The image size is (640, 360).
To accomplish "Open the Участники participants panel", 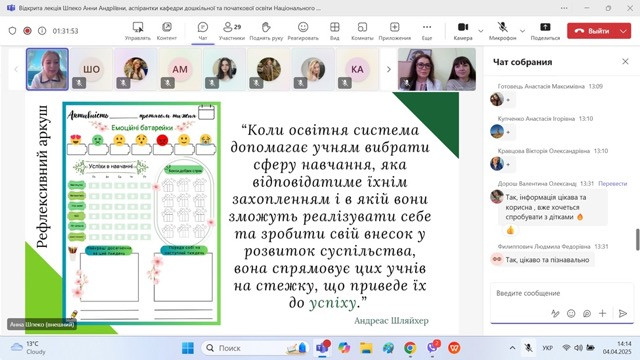I will (231, 31).
